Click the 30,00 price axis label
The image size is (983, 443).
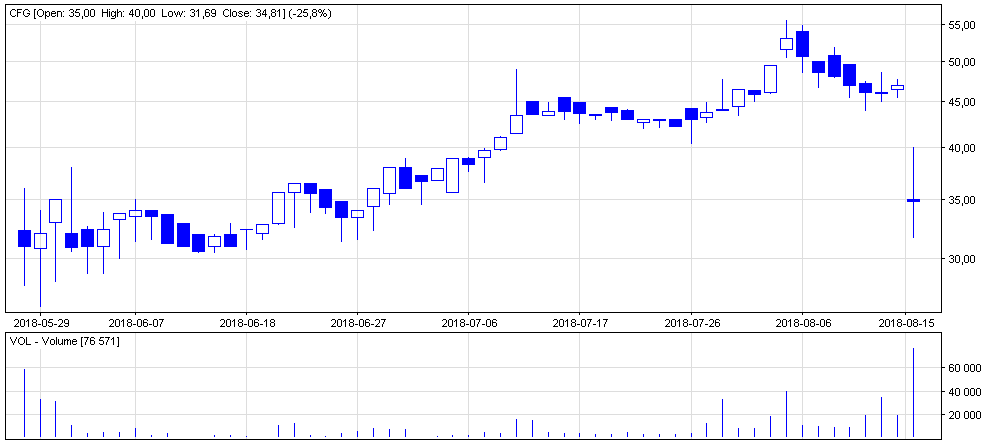tap(962, 259)
